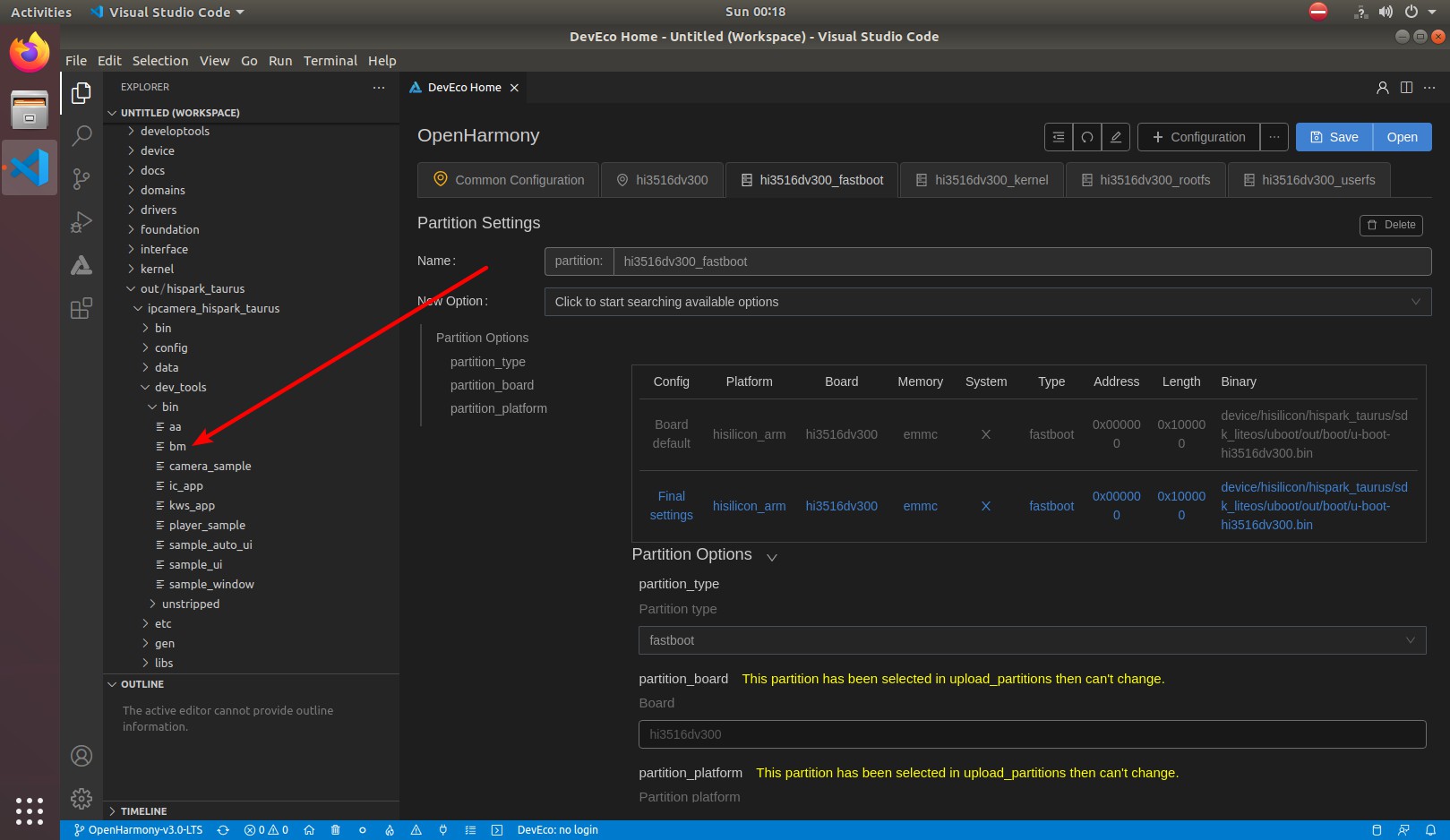Screen dimensions: 1450x840
Task: Click the Board hi3516dv300 input field
Action: pos(1032,734)
